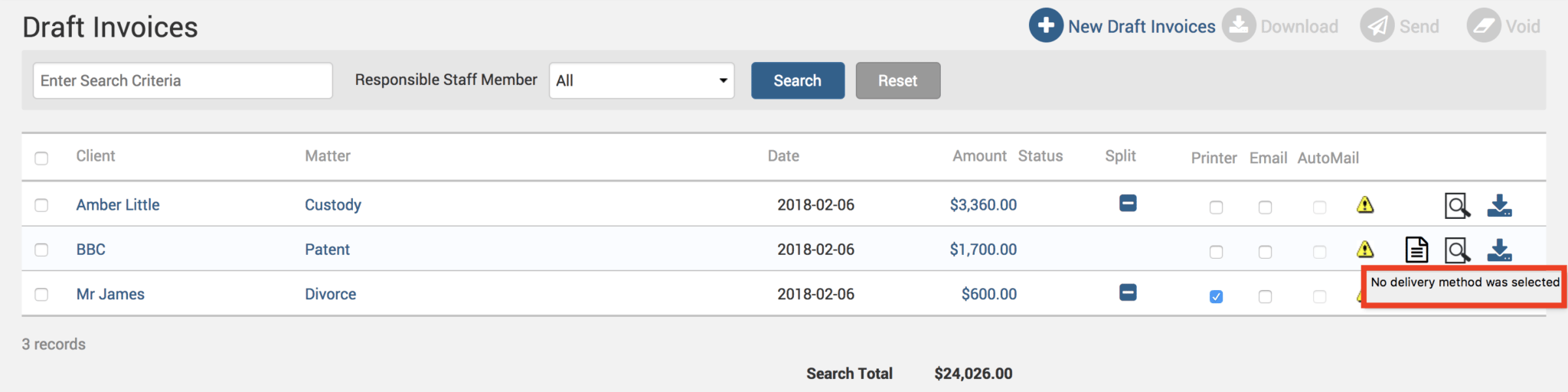The height and width of the screenshot is (392, 1568).
Task: Preview the BBC invoice with magnifier icon
Action: point(1457,250)
